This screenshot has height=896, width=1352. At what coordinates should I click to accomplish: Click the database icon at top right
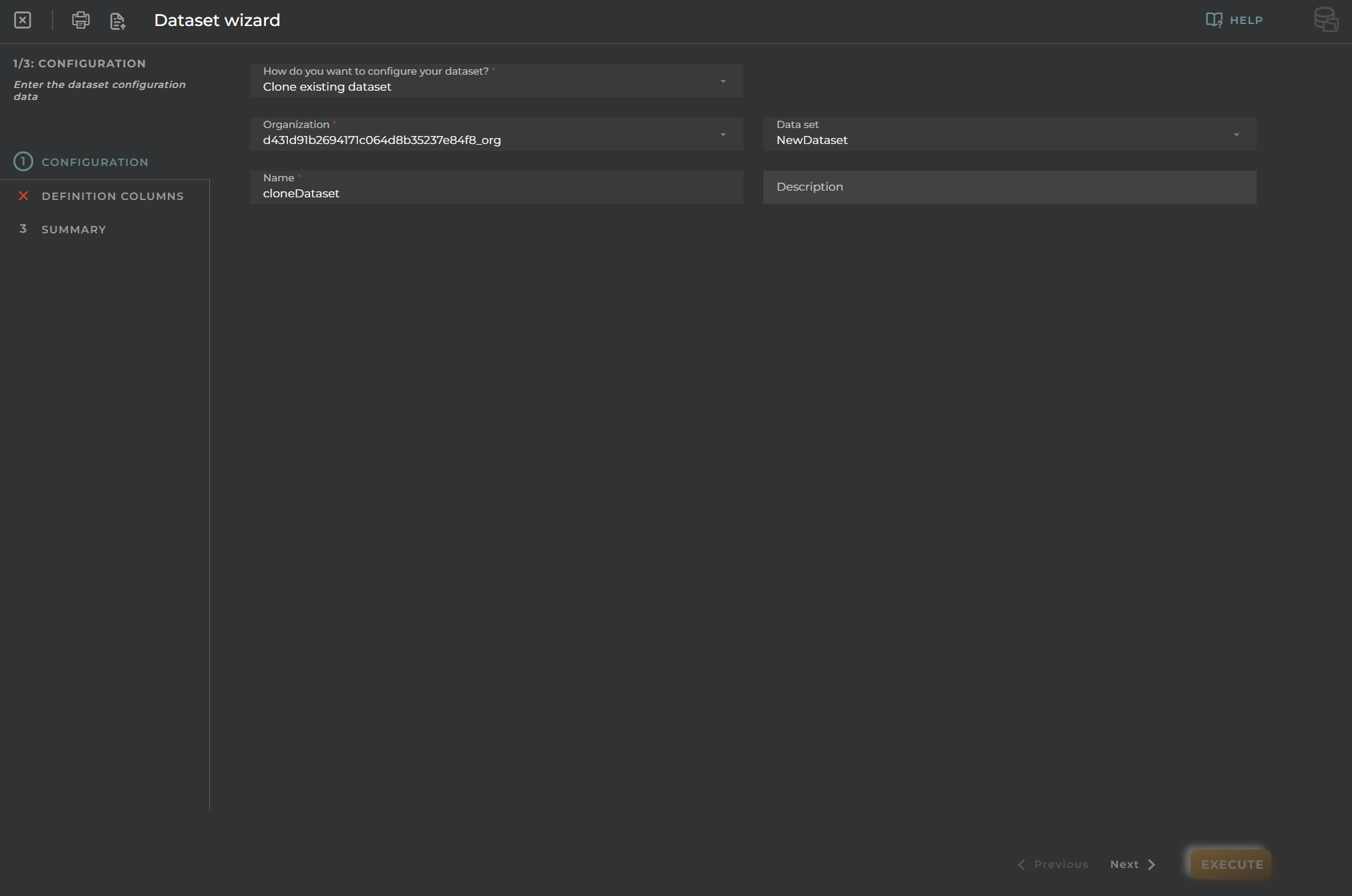coord(1325,19)
